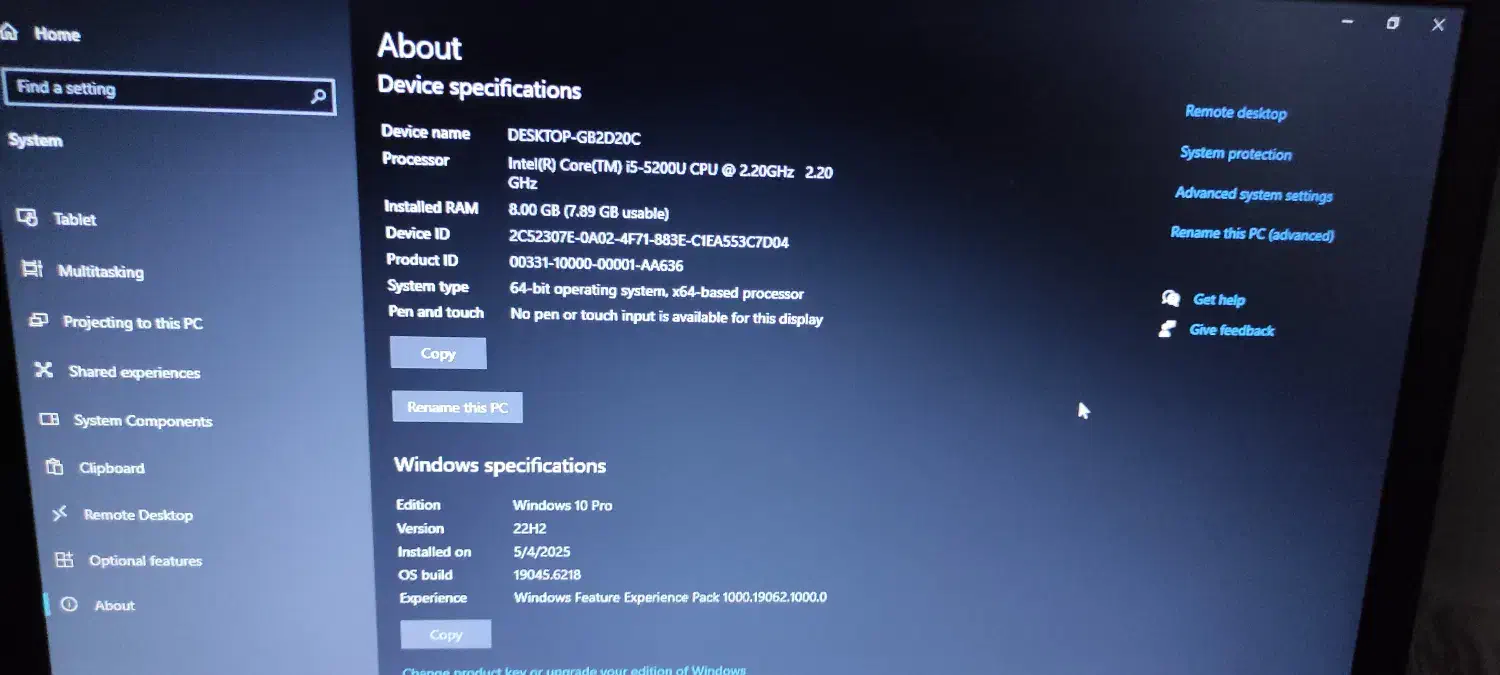Viewport: 1500px width, 675px height.
Task: Click the System type 64-bit value
Action: pyautogui.click(x=656, y=292)
